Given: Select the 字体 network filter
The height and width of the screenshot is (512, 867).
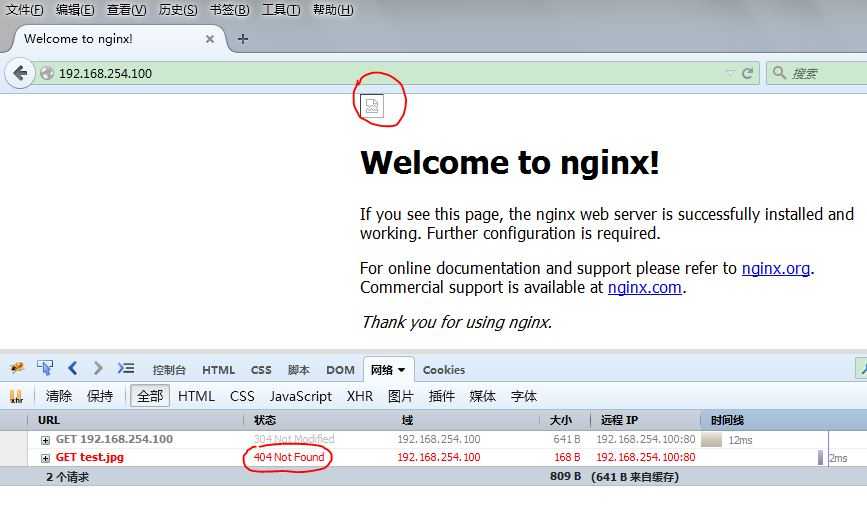Looking at the screenshot, I should tap(524, 396).
